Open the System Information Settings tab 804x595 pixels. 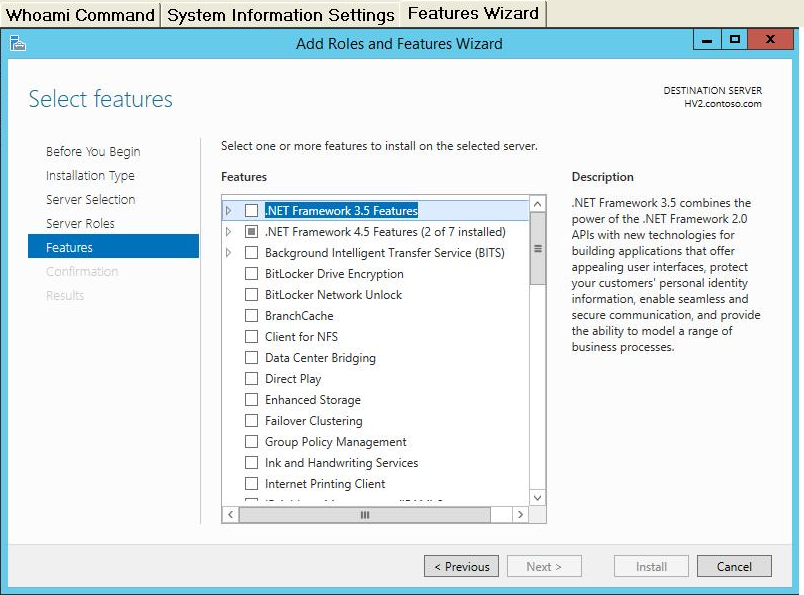(281, 15)
